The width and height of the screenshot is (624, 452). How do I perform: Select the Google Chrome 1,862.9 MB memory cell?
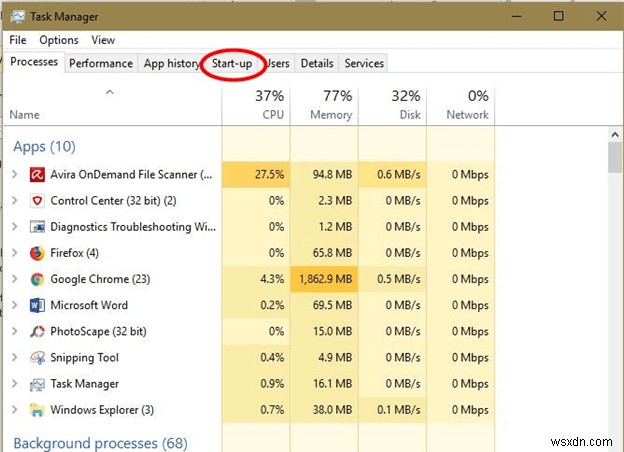tap(324, 279)
